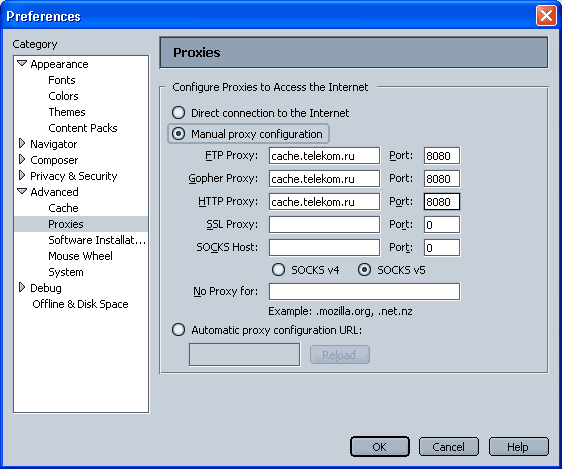Open the Cache preferences item
The image size is (562, 469).
click(x=63, y=208)
